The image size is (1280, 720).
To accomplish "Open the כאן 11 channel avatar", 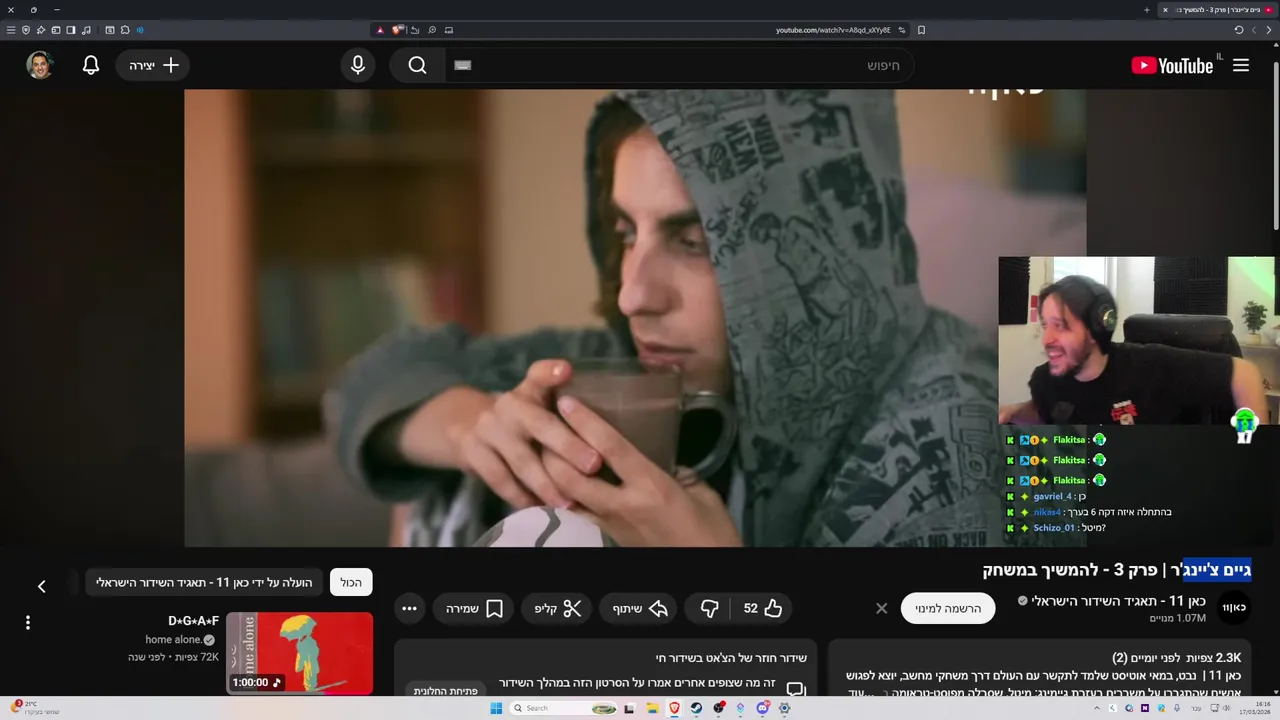I will (1235, 607).
